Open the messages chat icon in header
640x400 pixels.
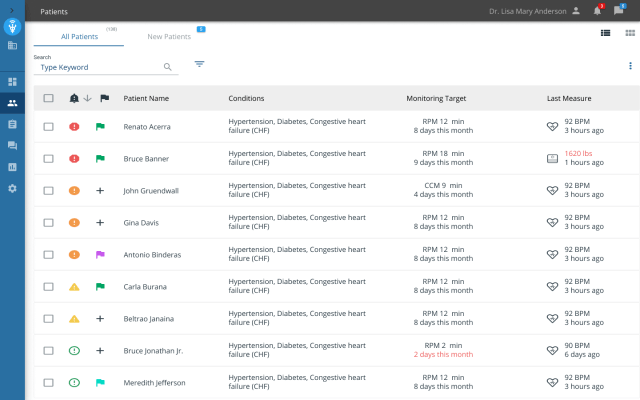pyautogui.click(x=618, y=11)
